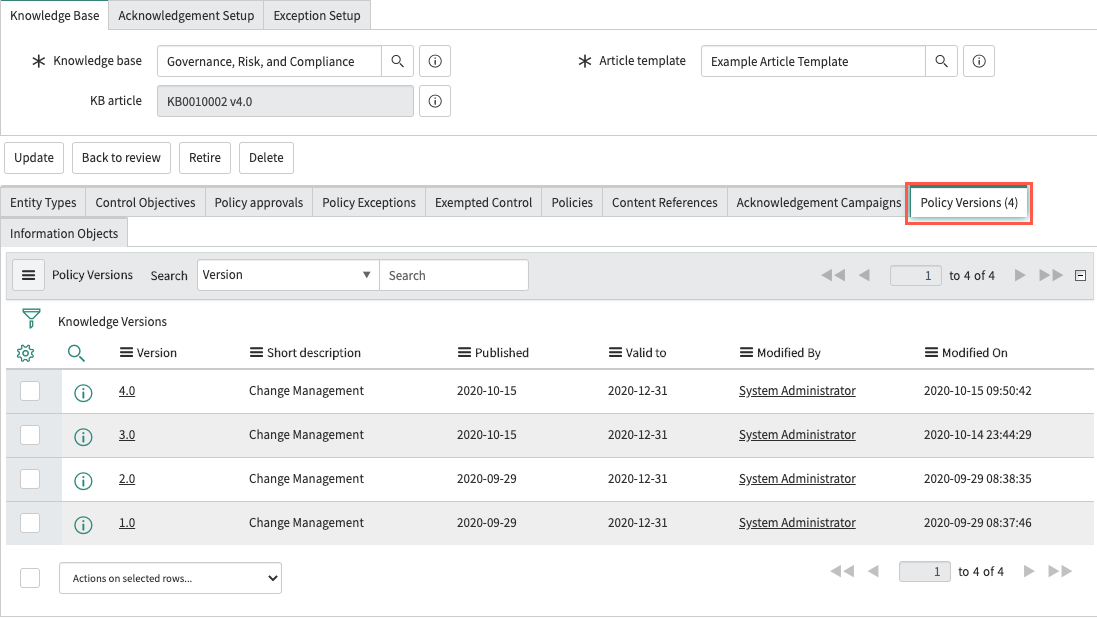Viewport: 1097px width, 618px height.
Task: Open the Control Objectives tab
Action: (146, 202)
